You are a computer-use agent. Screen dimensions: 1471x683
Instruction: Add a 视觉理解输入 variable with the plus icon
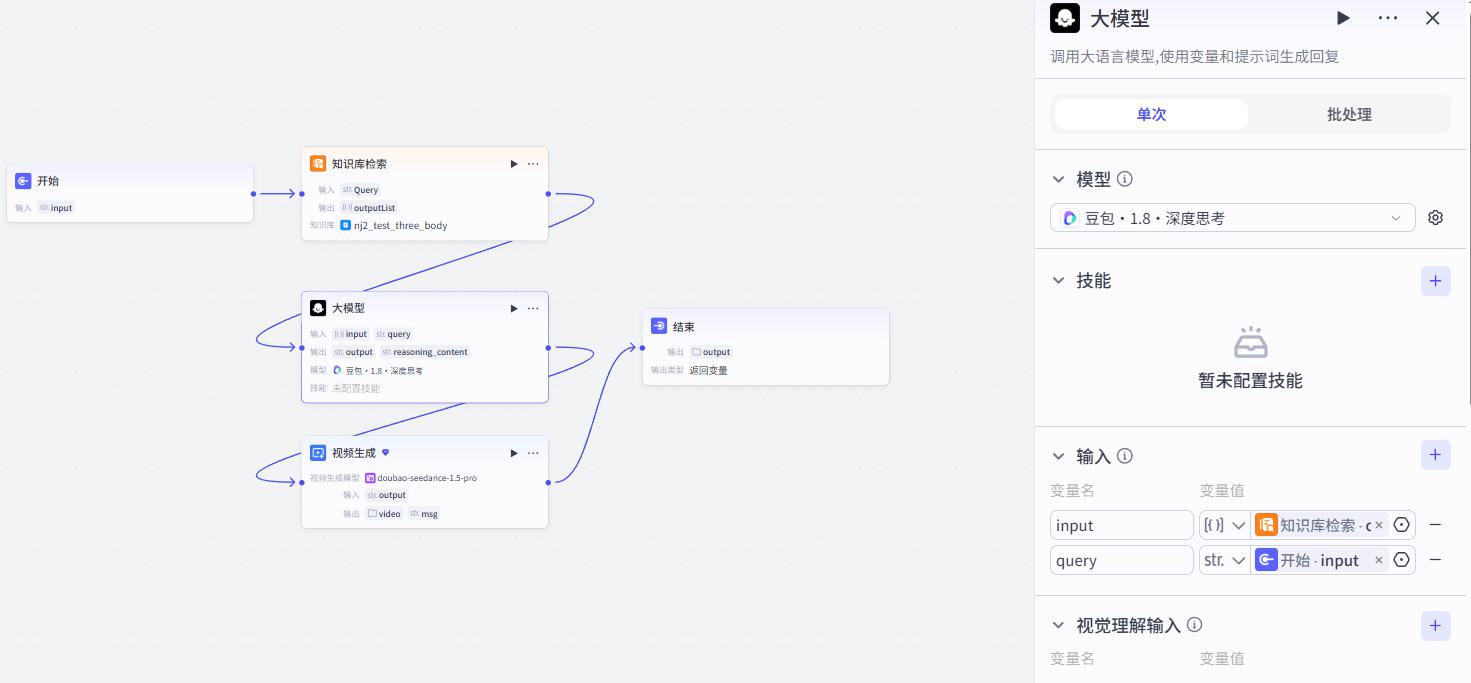pos(1435,625)
